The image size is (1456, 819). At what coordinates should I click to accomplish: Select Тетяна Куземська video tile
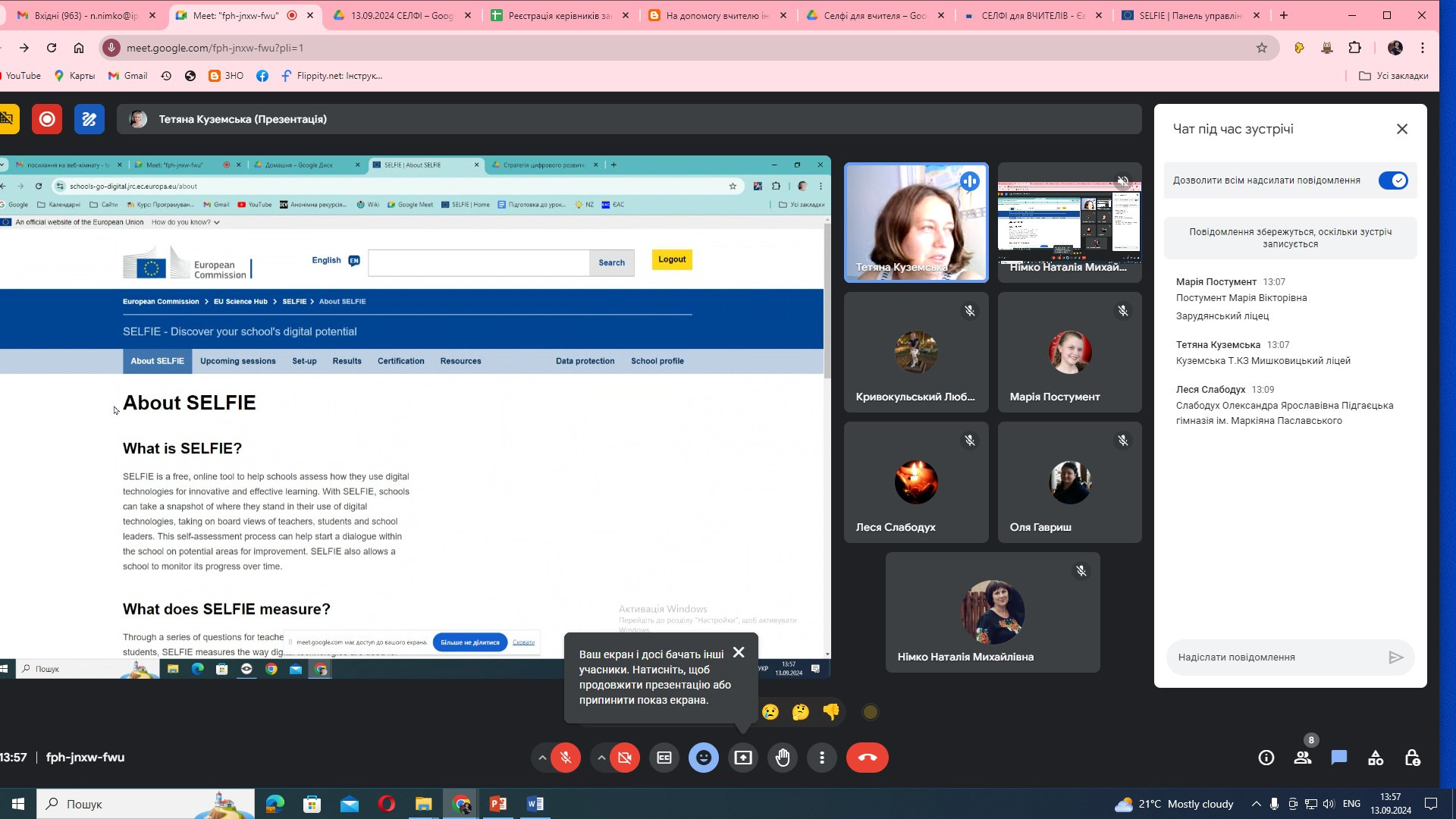(916, 222)
